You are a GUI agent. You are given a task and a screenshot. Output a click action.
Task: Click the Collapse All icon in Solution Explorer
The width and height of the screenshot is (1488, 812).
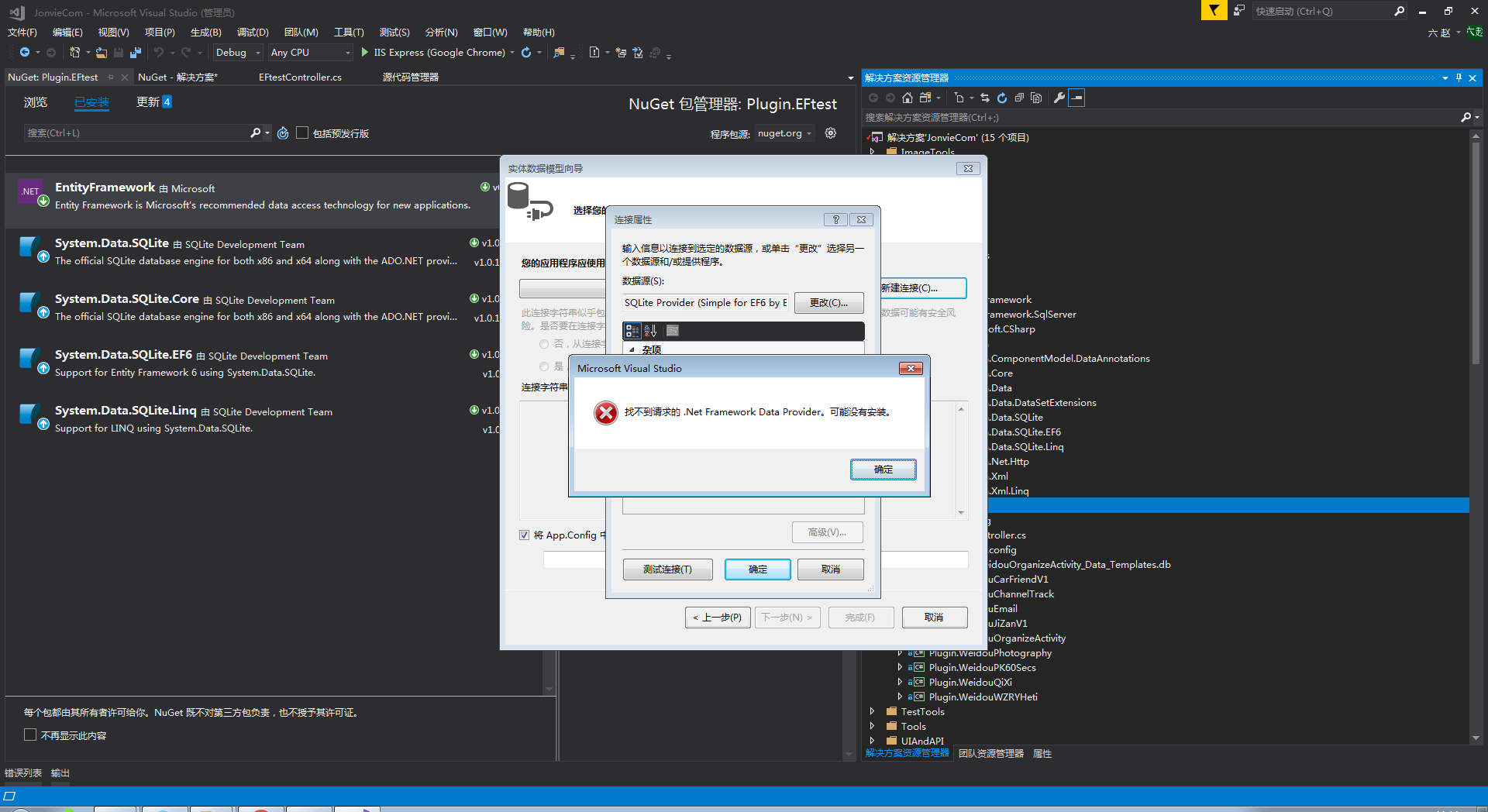(1019, 98)
